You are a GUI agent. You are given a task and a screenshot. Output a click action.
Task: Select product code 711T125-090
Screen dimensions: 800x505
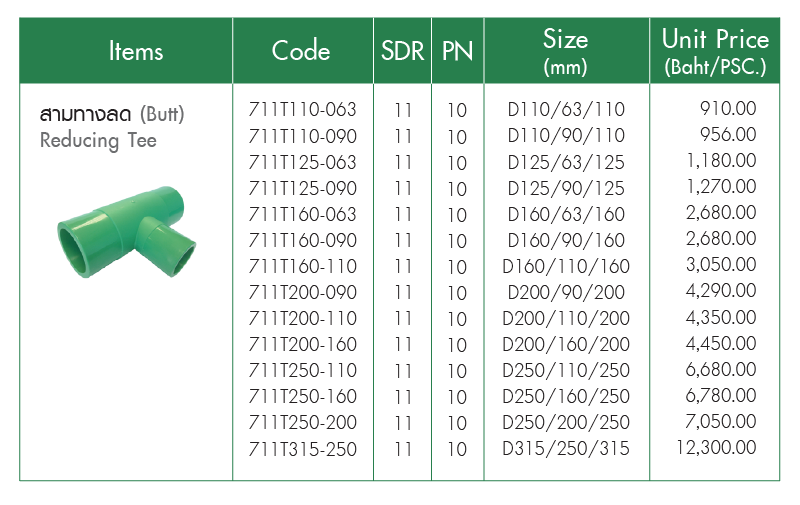point(302,188)
